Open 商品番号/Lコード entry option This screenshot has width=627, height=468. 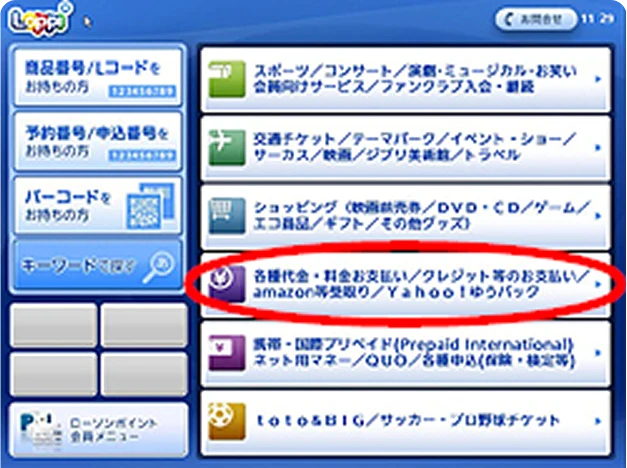click(x=98, y=77)
